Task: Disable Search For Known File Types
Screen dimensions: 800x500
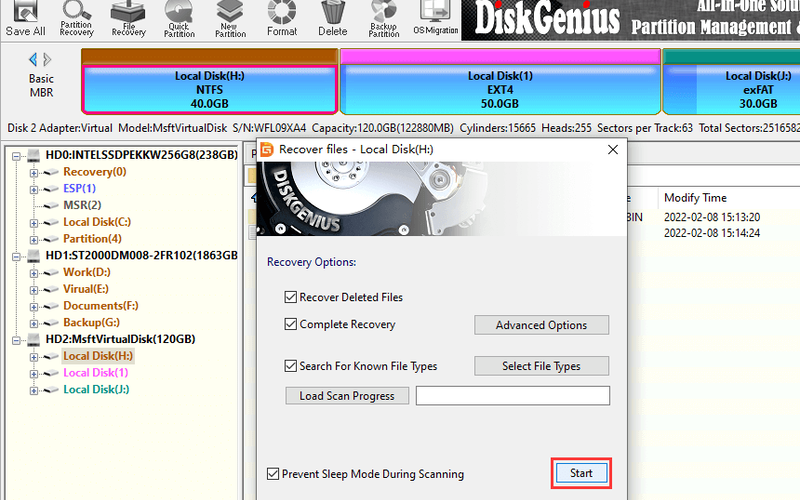Action: (x=291, y=366)
